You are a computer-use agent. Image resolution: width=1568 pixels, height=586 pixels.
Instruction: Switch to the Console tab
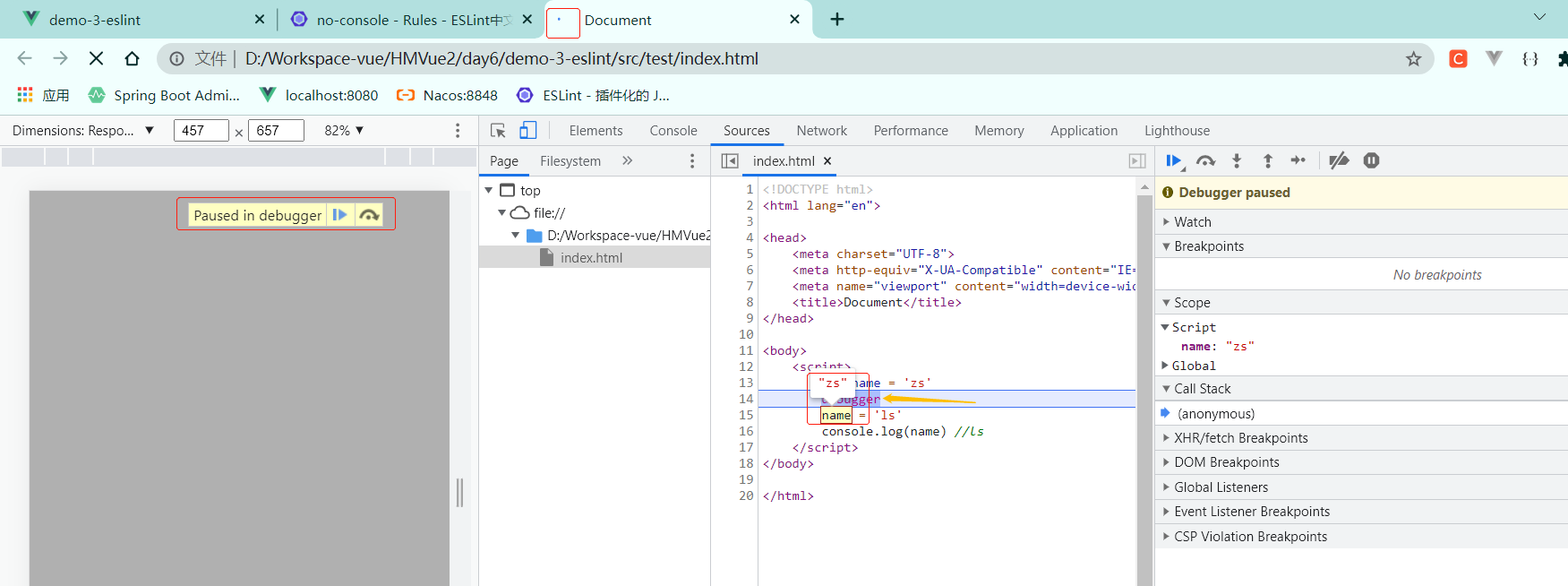point(673,131)
